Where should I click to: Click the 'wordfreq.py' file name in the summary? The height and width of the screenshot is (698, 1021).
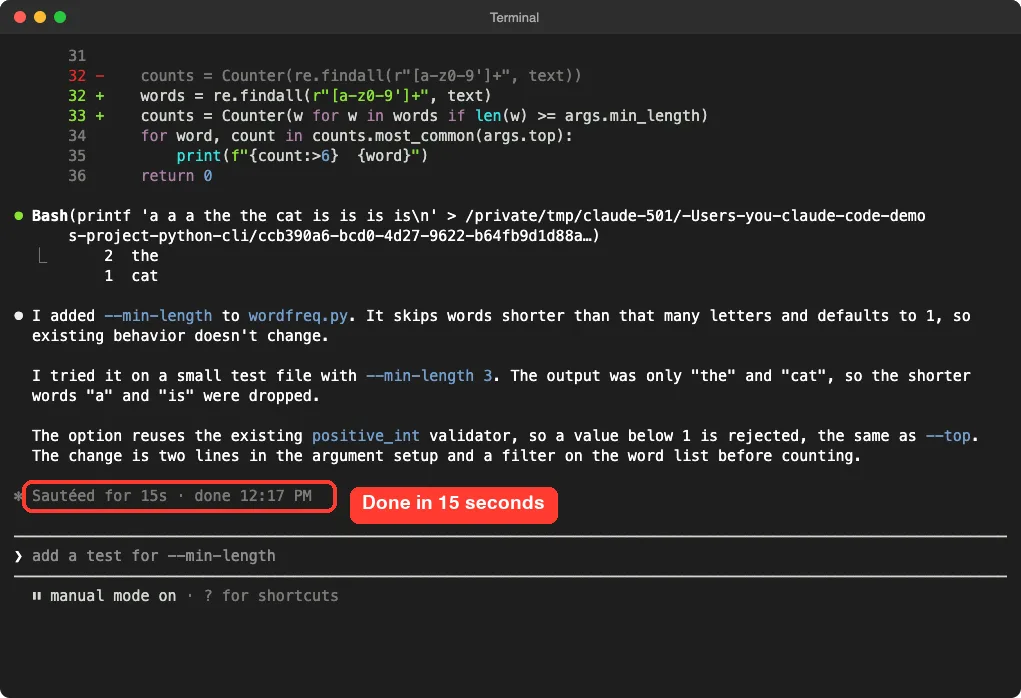click(x=298, y=316)
